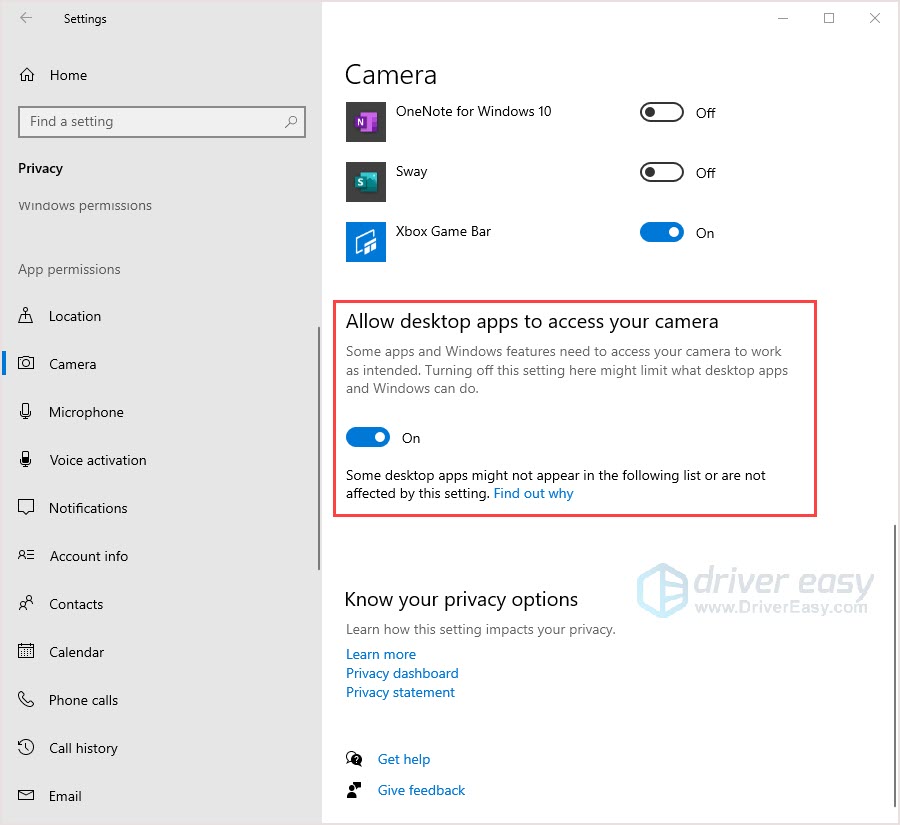900x825 pixels.
Task: Select Notifications in the sidebar
Action: [x=88, y=508]
